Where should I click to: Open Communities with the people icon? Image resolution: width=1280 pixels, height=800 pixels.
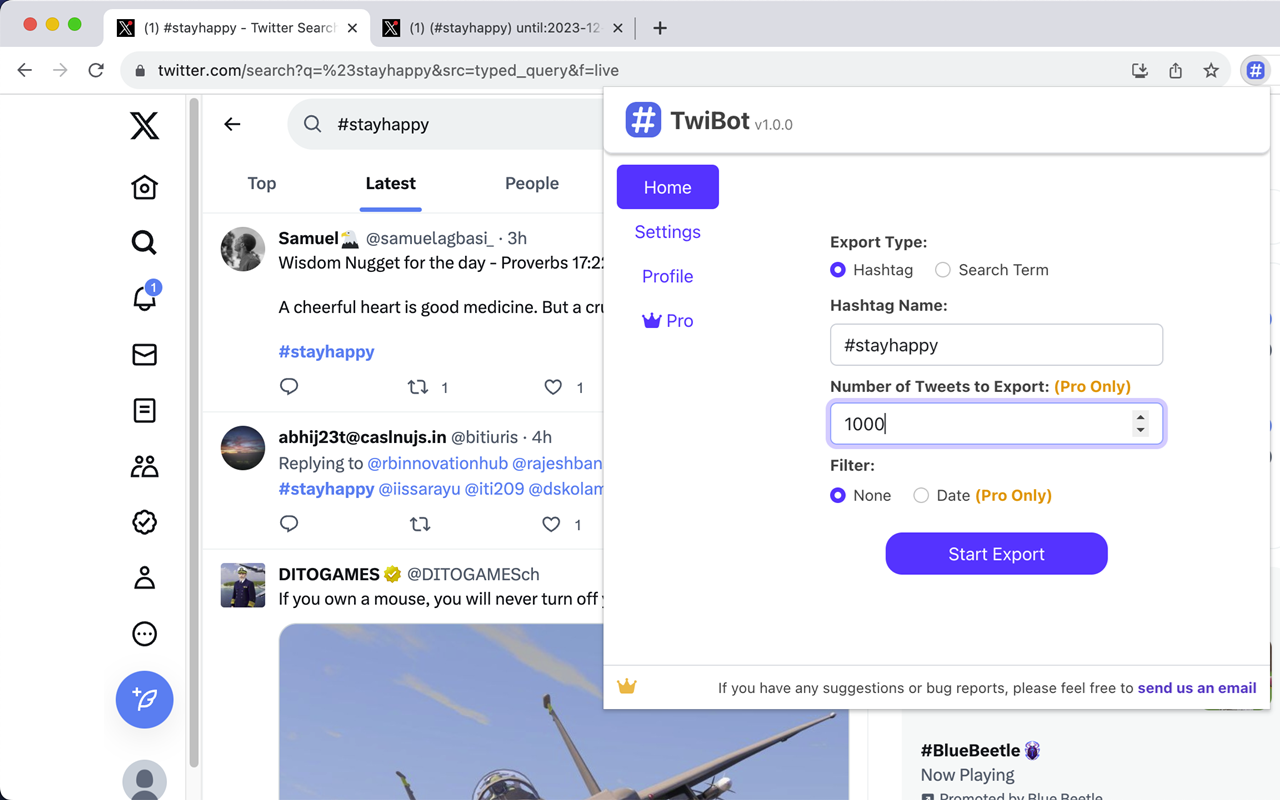click(144, 466)
